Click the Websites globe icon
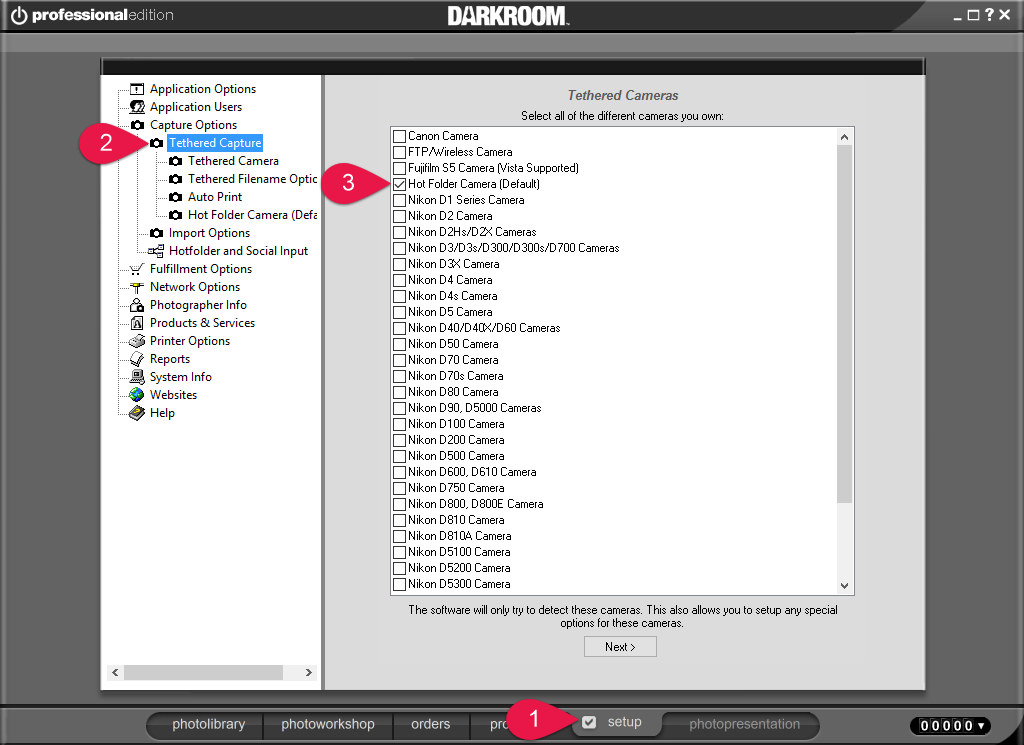The width and height of the screenshot is (1024, 745). point(136,395)
